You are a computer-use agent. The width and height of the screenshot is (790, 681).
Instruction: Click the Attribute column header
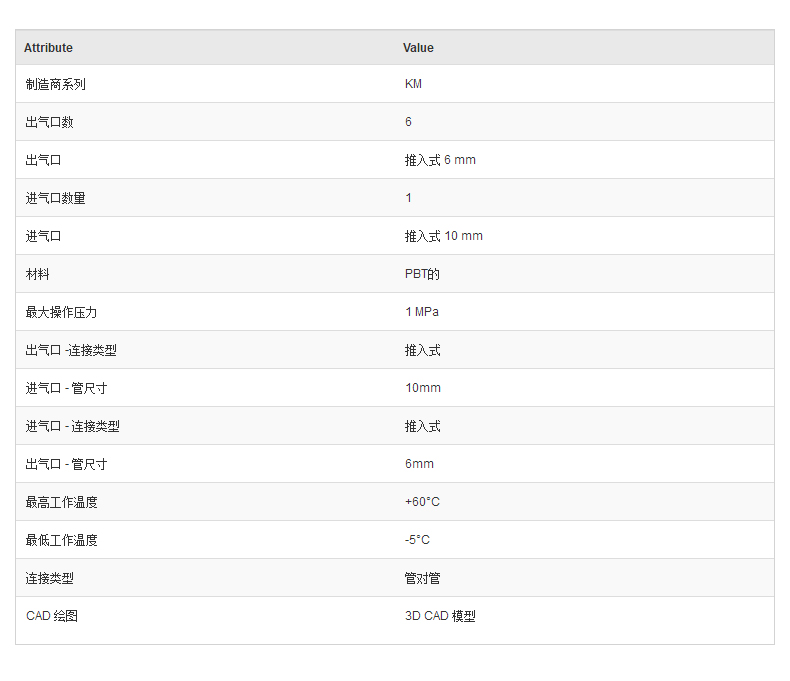point(48,48)
